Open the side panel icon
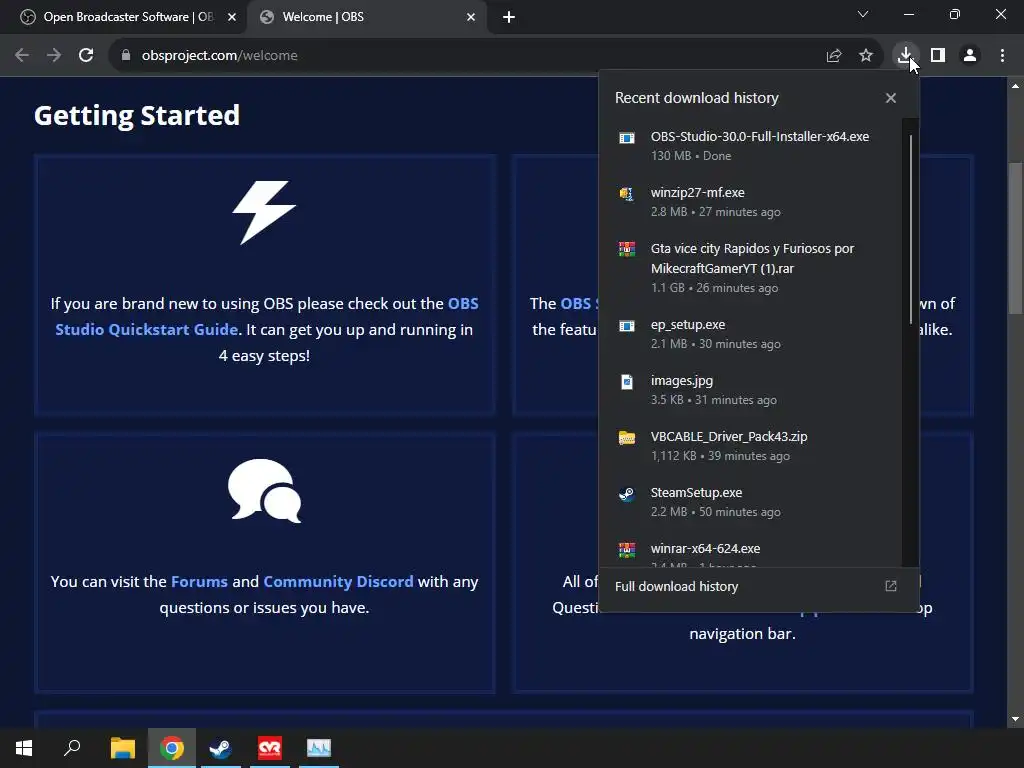The width and height of the screenshot is (1024, 768). click(938, 55)
